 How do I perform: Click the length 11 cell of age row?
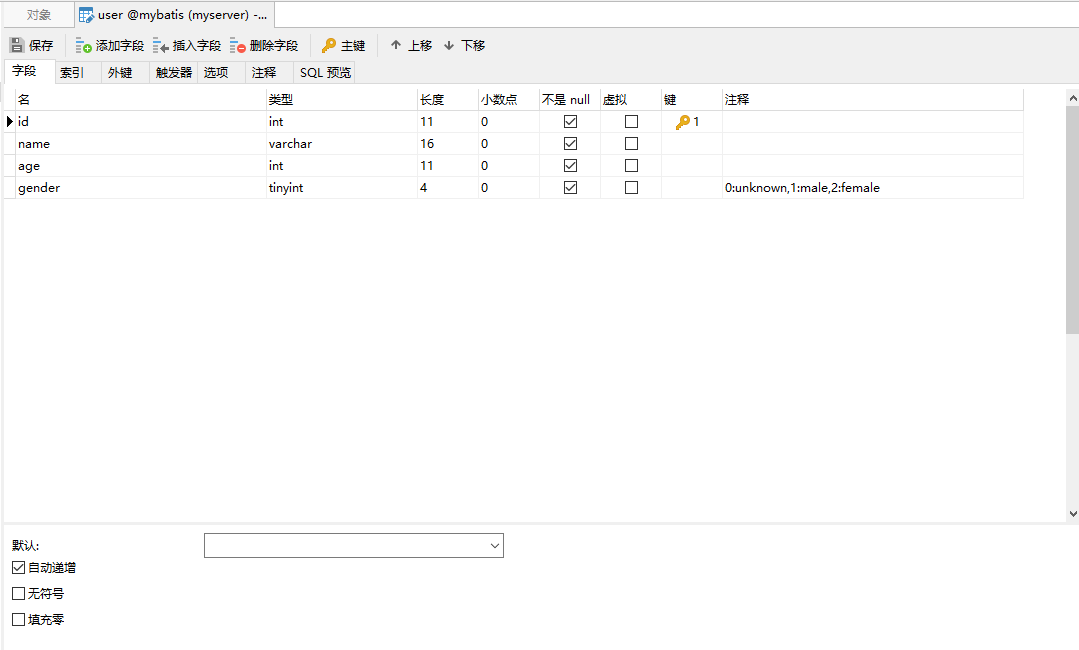(448, 166)
